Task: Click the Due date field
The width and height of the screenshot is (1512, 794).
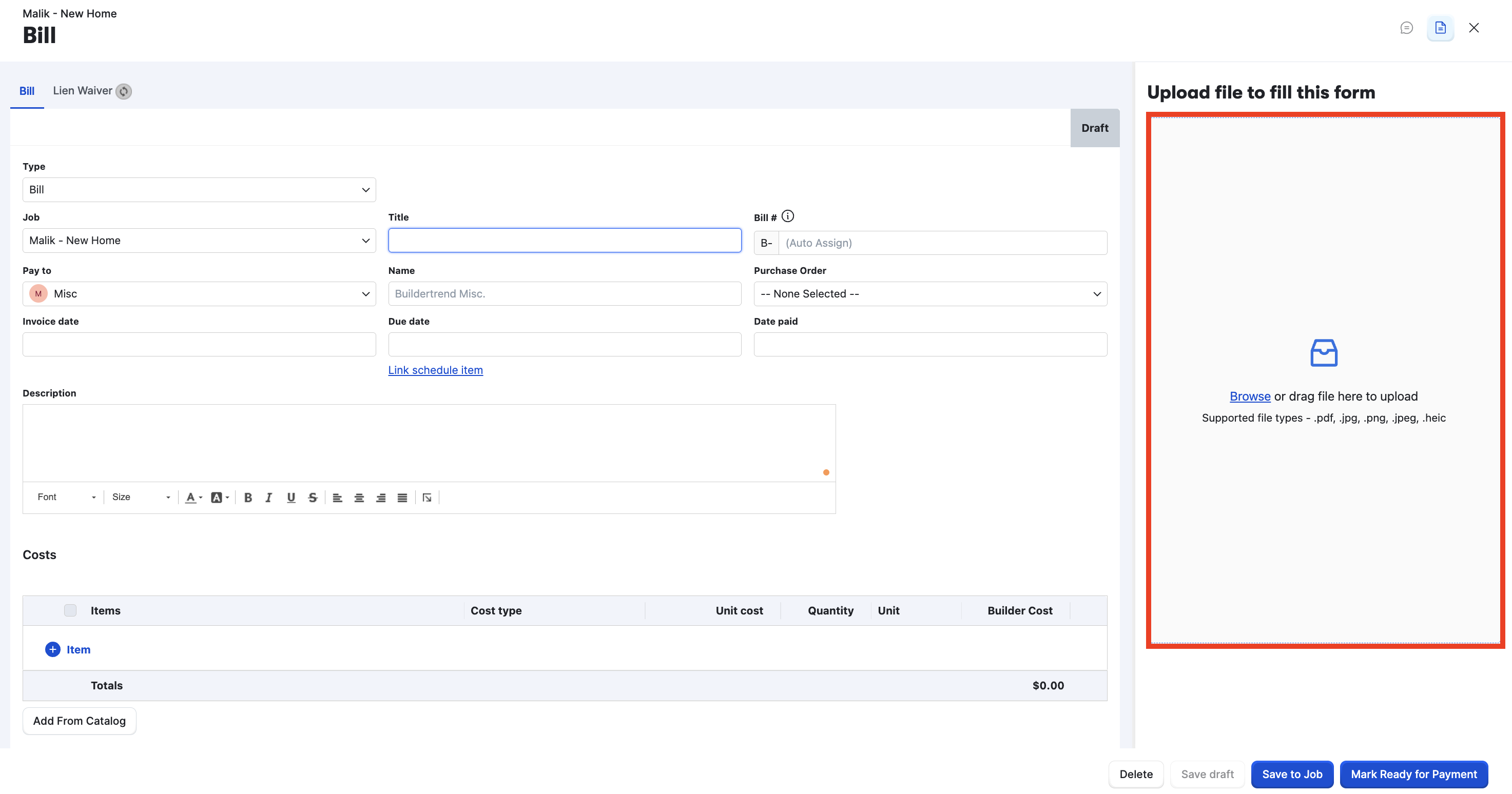Action: pos(565,344)
